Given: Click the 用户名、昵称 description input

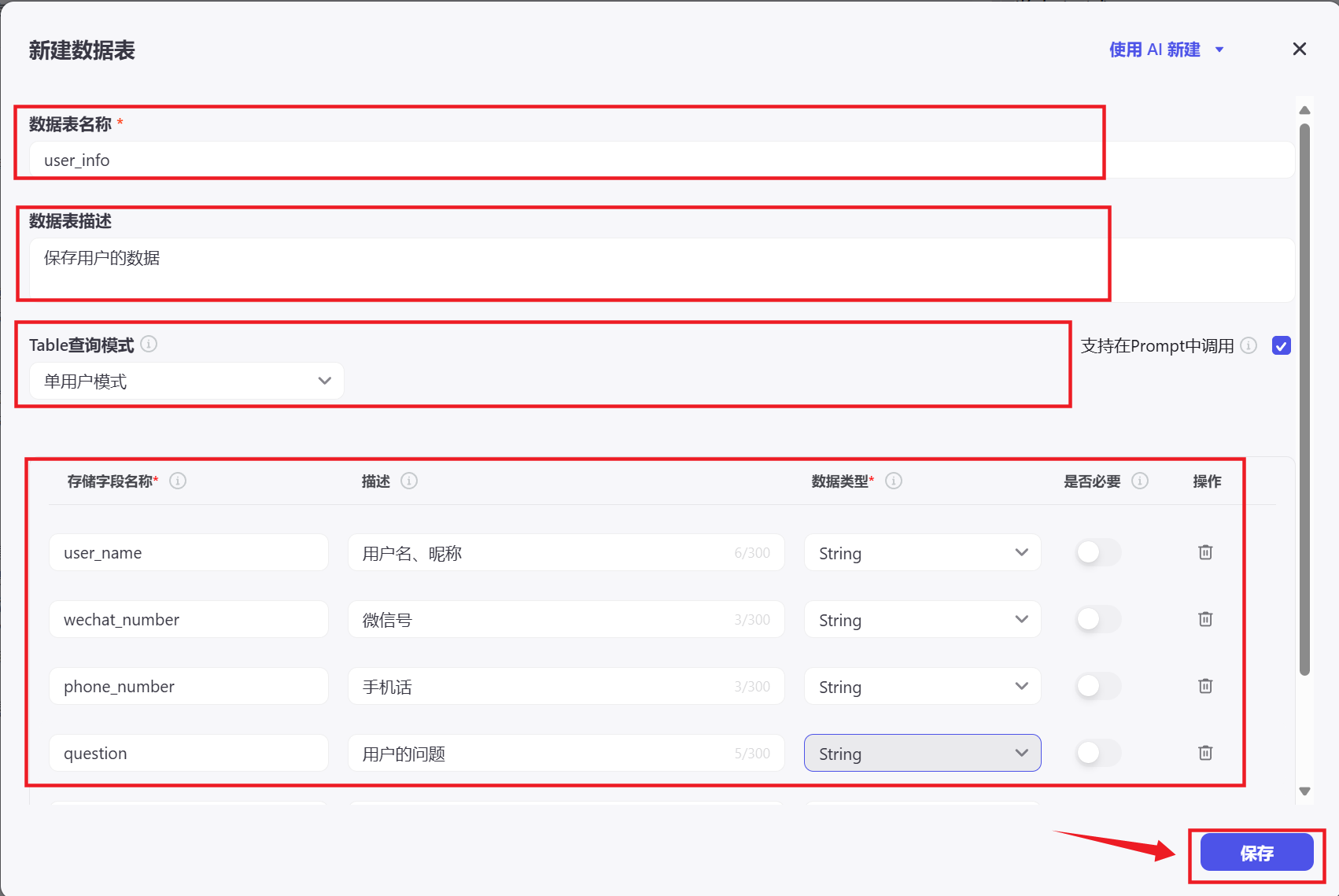Looking at the screenshot, I should (566, 552).
